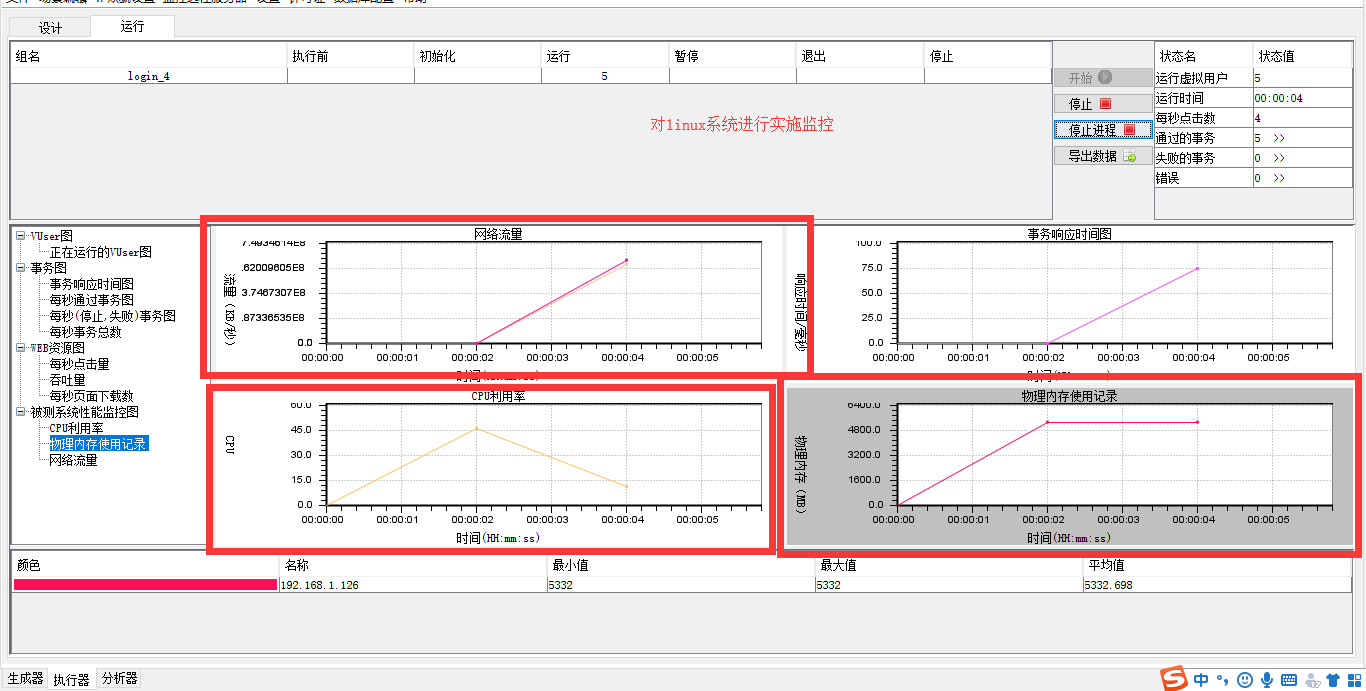This screenshot has width=1366, height=691.
Task: Click the shirt skin icon in IME bar
Action: point(1333,680)
